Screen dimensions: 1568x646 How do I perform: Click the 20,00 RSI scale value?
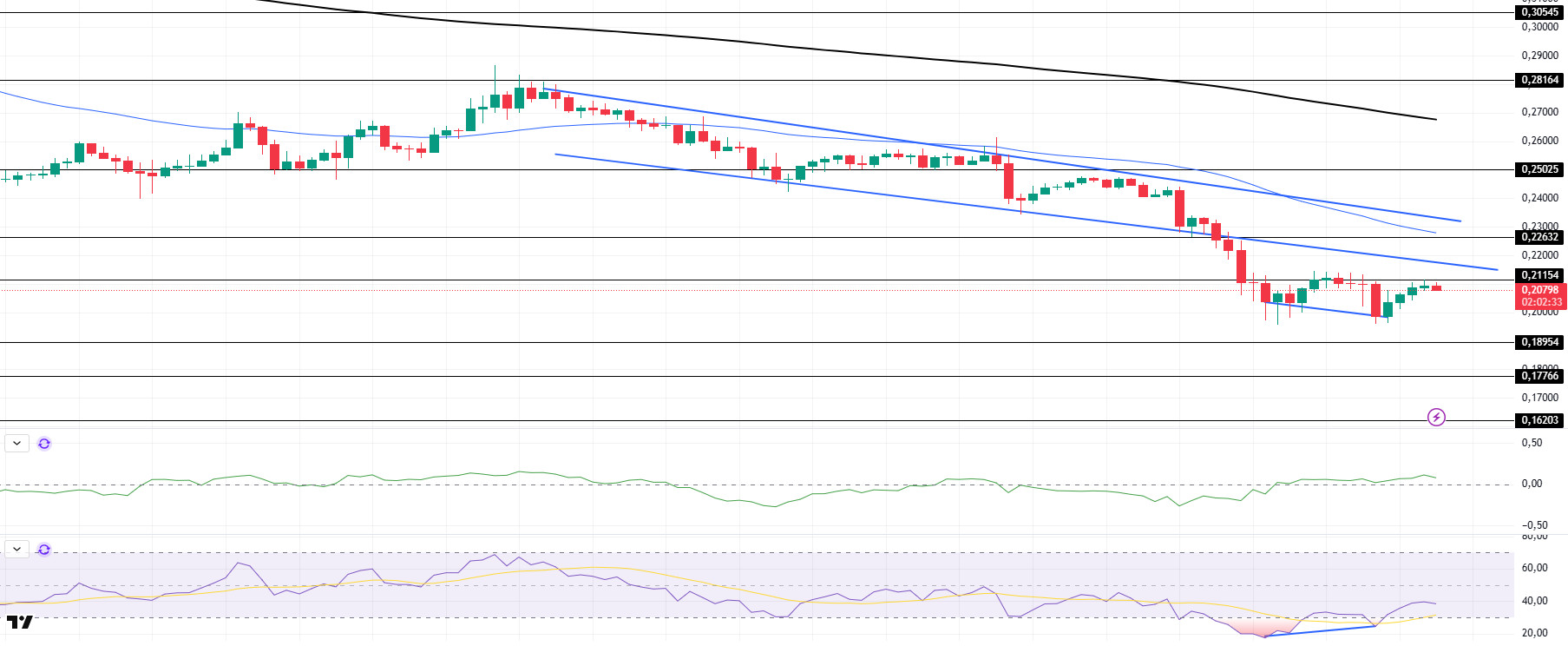click(1535, 633)
